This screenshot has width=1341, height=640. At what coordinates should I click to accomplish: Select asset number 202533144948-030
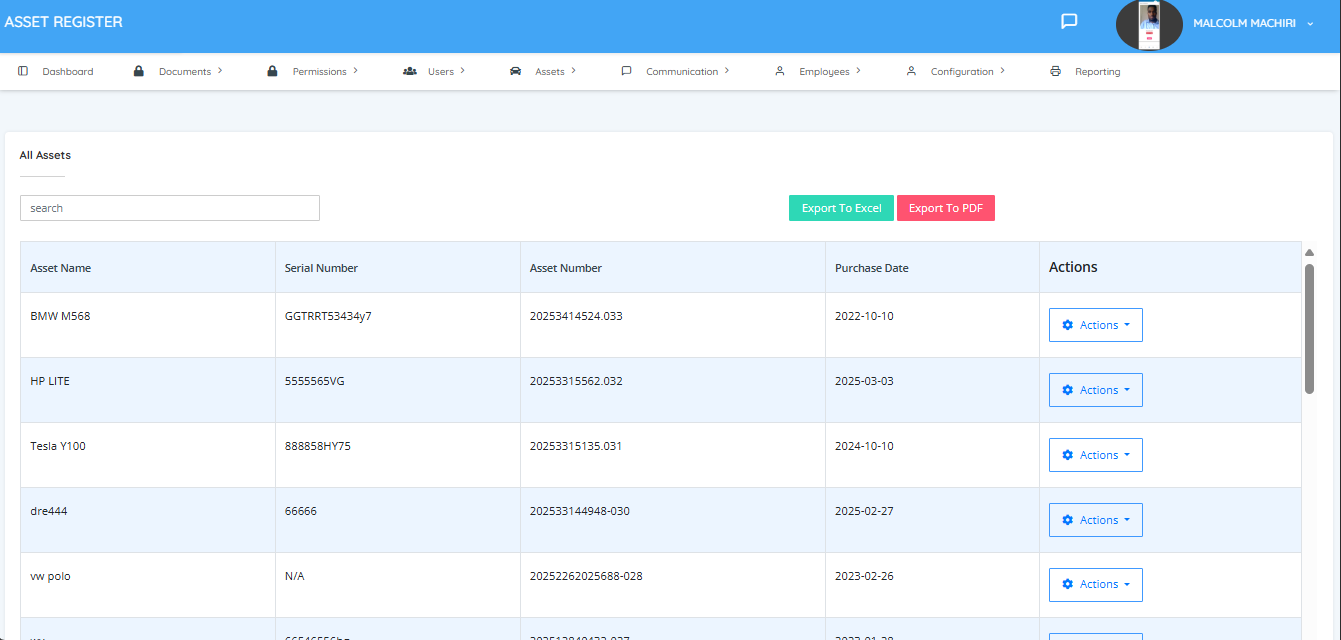(580, 511)
